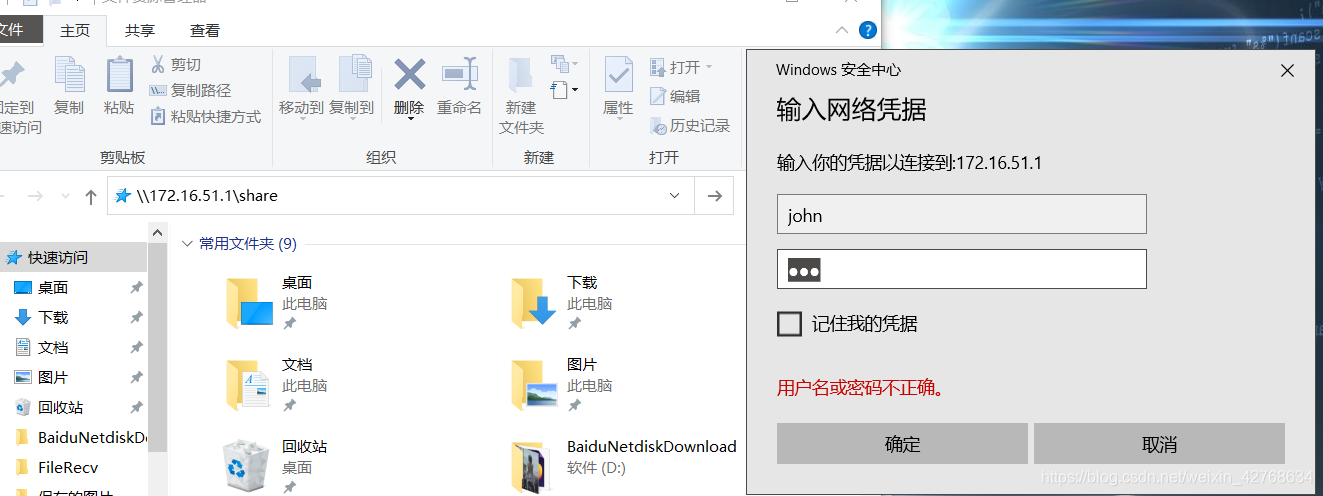Check Remember my credentials (记住我的凭据)

pyautogui.click(x=789, y=324)
